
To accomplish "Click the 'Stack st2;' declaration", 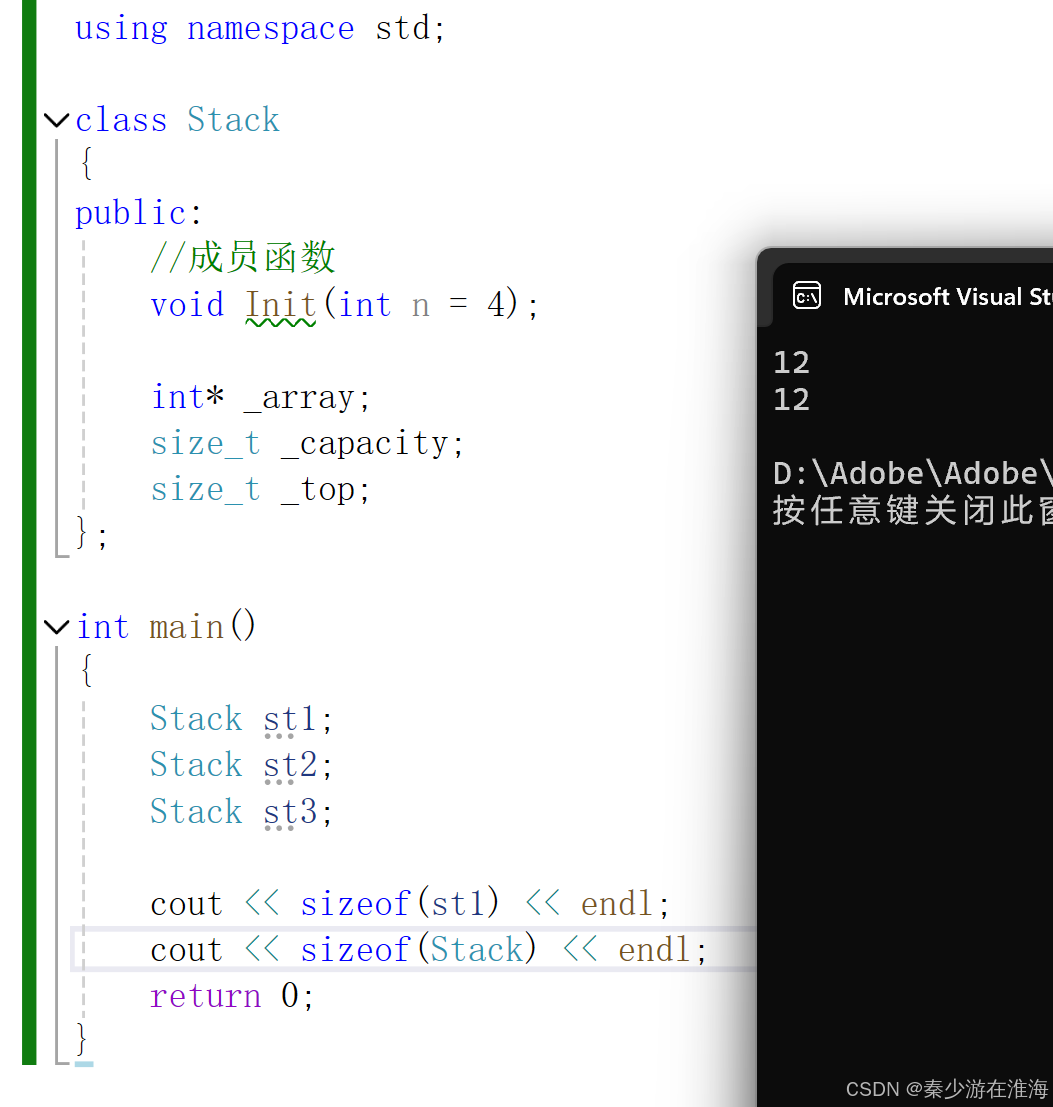I will pos(241,765).
